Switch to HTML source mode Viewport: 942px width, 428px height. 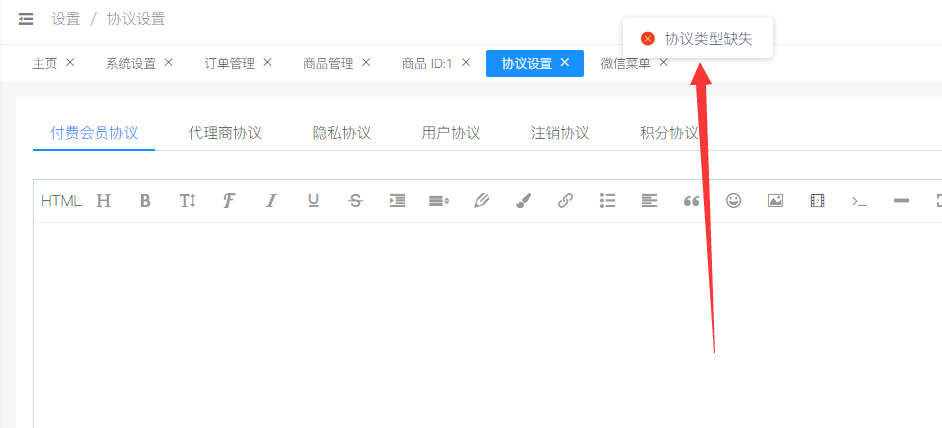point(61,201)
